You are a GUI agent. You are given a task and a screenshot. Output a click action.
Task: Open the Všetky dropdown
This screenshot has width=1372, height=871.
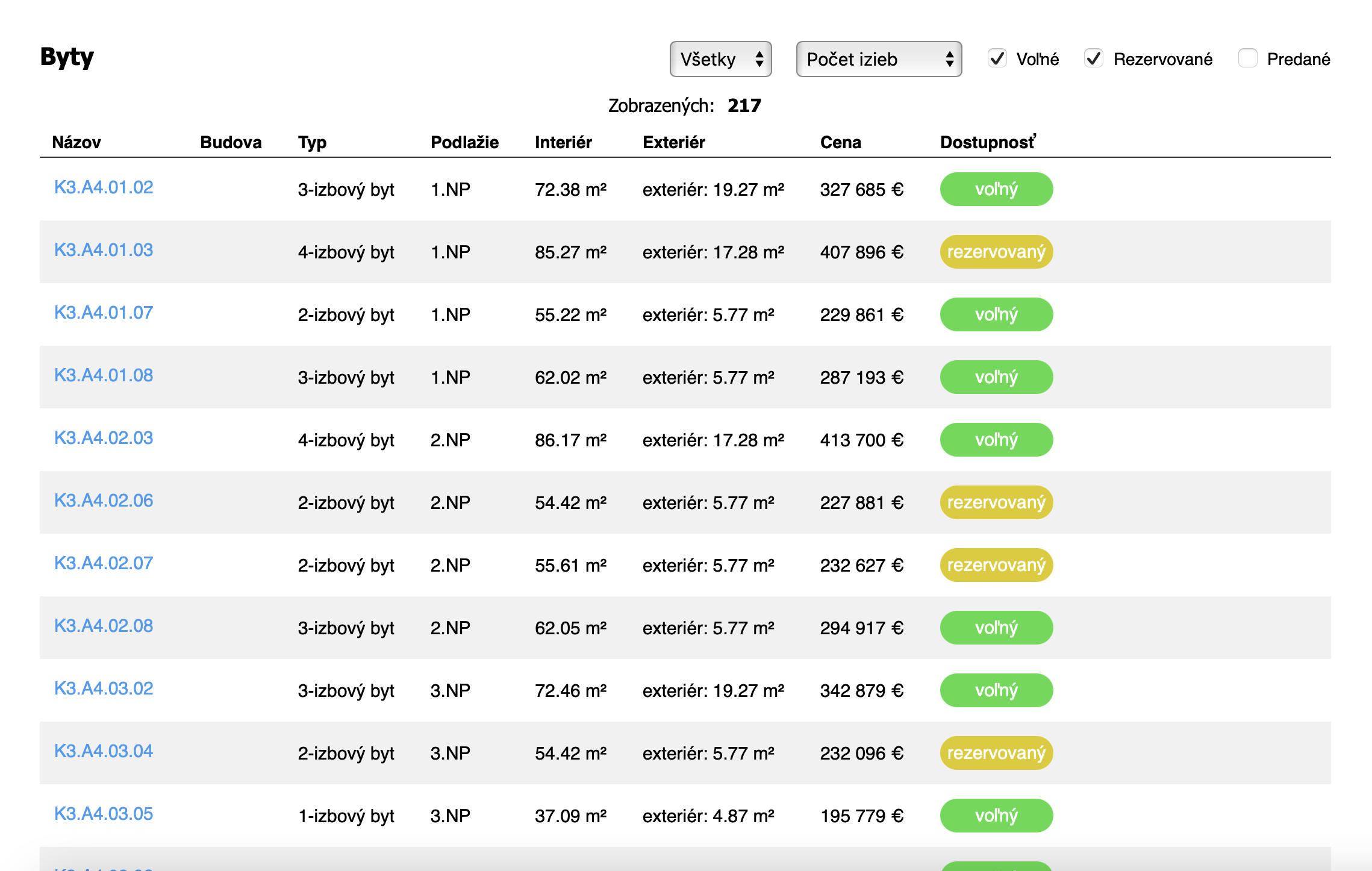[720, 59]
